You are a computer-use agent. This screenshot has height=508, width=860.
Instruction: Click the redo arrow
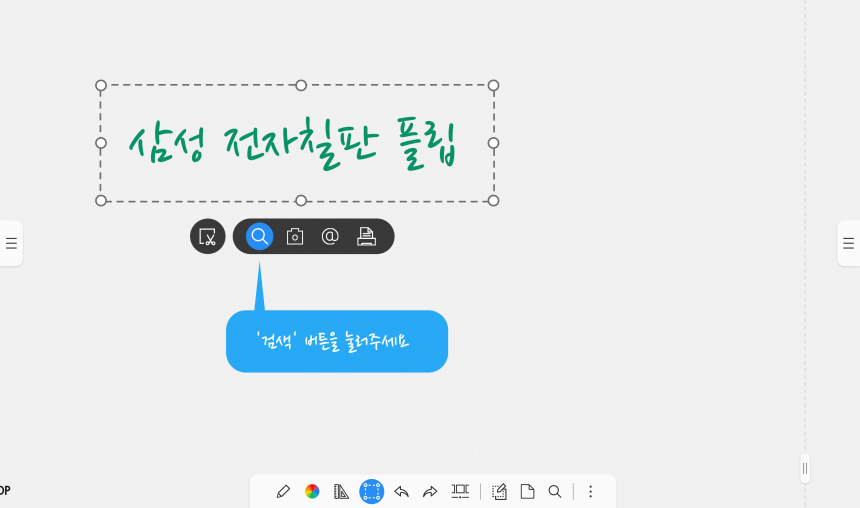click(430, 492)
